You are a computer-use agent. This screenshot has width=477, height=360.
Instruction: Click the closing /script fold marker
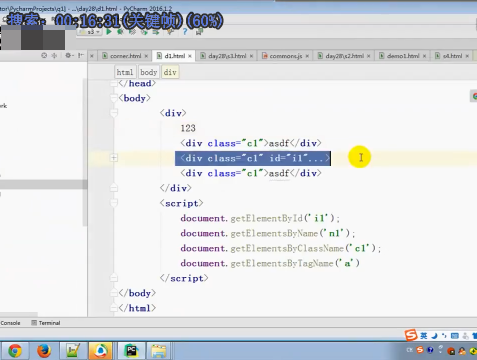point(114,278)
